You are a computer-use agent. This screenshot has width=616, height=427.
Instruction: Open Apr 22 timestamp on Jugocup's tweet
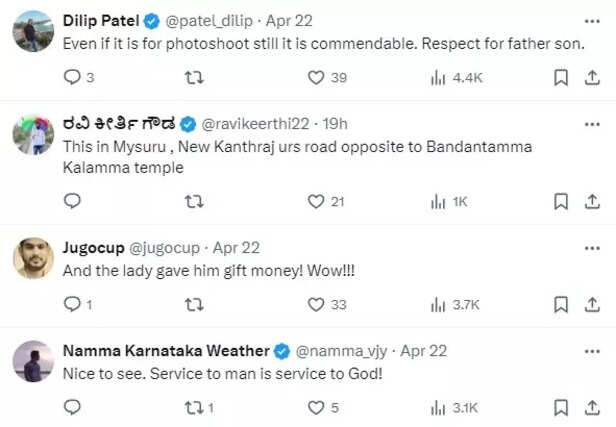click(236, 246)
